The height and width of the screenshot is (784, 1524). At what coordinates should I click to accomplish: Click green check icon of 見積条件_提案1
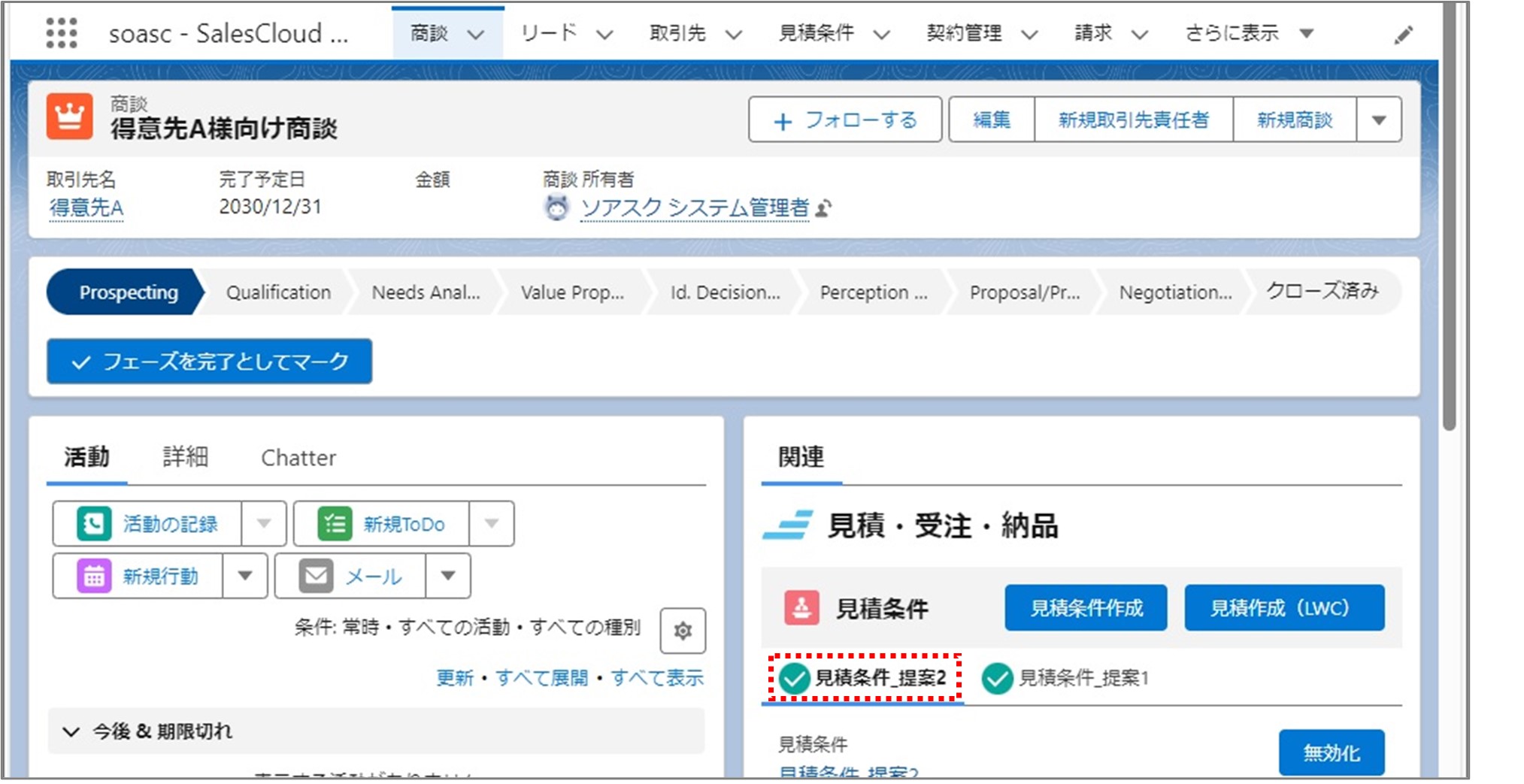(997, 678)
